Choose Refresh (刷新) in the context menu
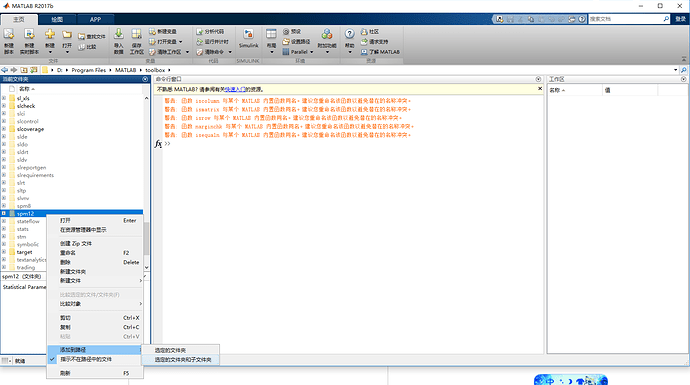 click(95, 373)
